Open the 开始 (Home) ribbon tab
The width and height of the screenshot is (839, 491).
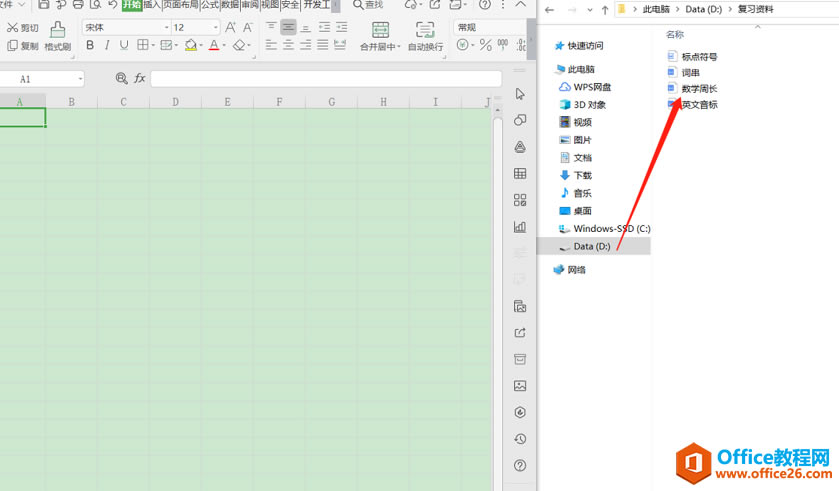[132, 5]
